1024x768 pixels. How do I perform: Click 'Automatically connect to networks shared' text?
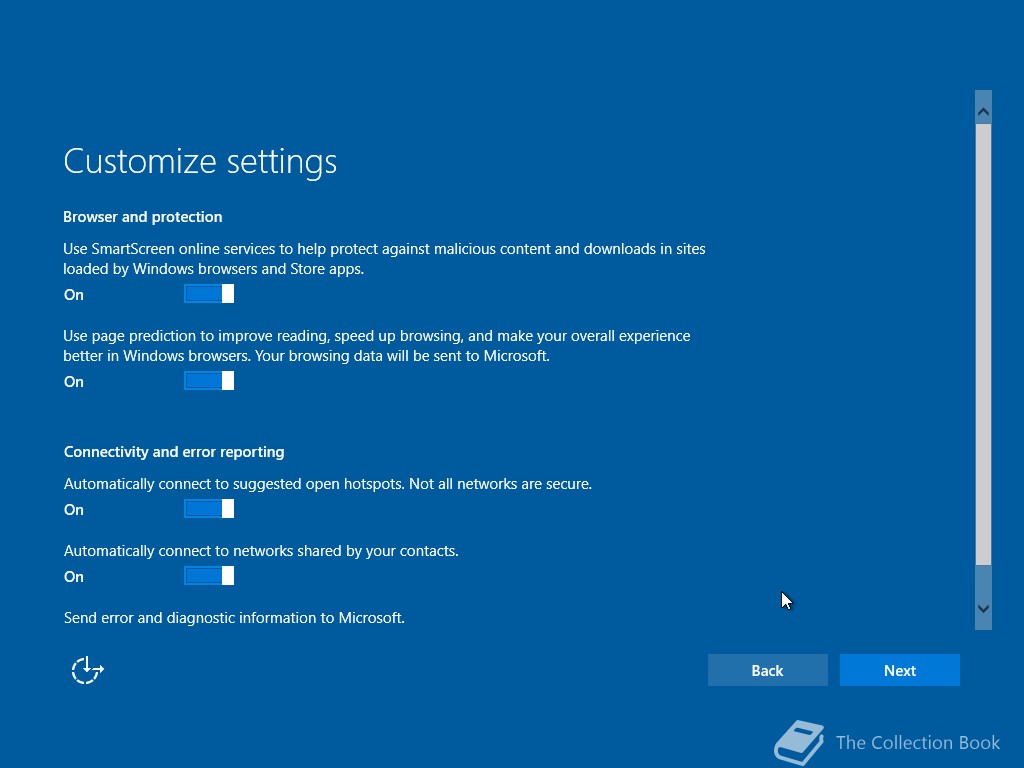coord(261,551)
